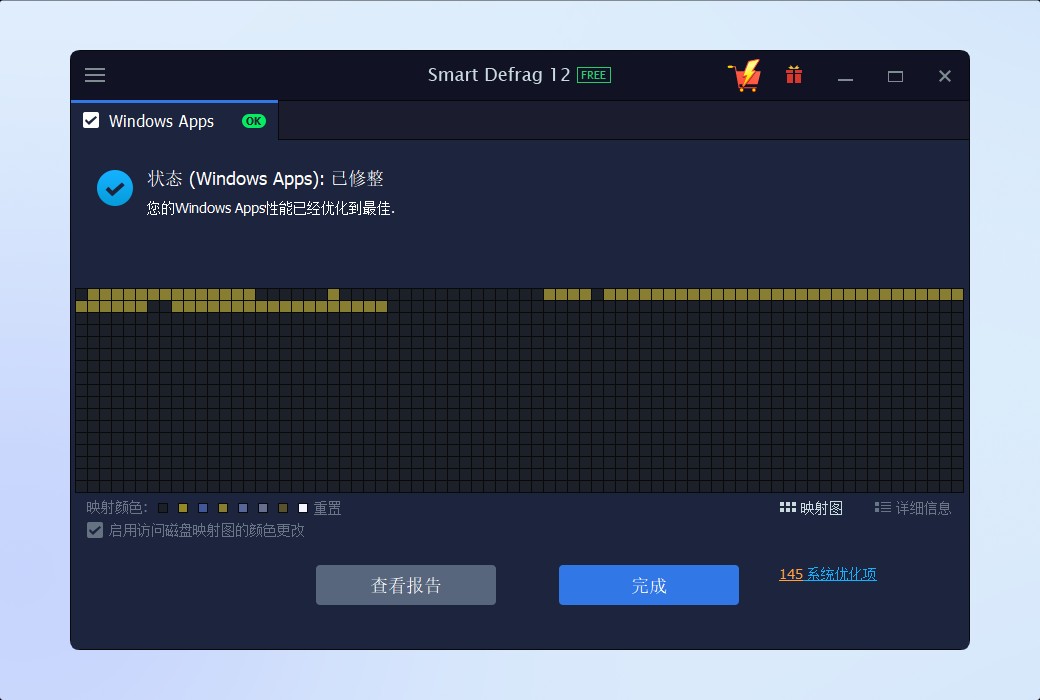Click the FREE edition badge
Viewport: 1040px width, 700px height.
(x=594, y=75)
